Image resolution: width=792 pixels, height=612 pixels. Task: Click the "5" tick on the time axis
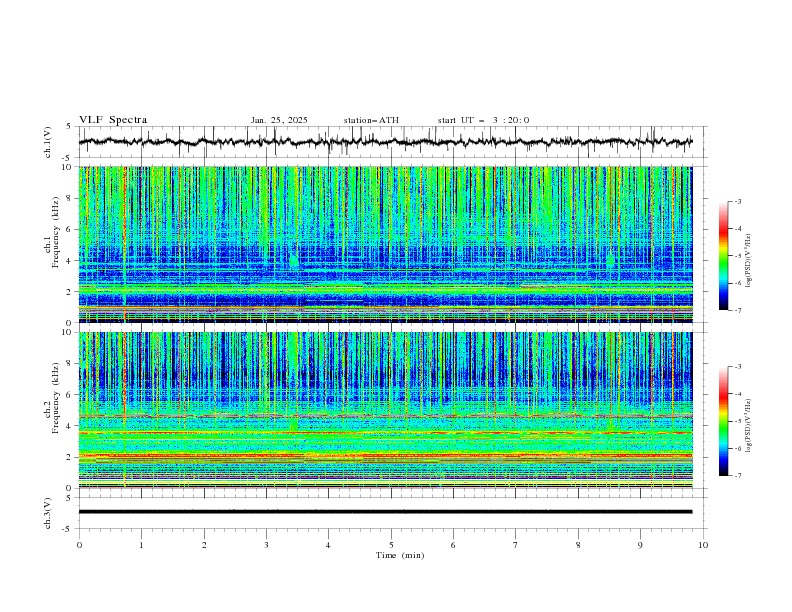point(391,545)
